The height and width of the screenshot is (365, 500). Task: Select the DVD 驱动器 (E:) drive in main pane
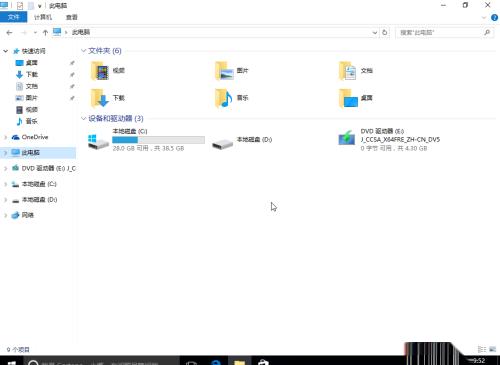coord(389,140)
